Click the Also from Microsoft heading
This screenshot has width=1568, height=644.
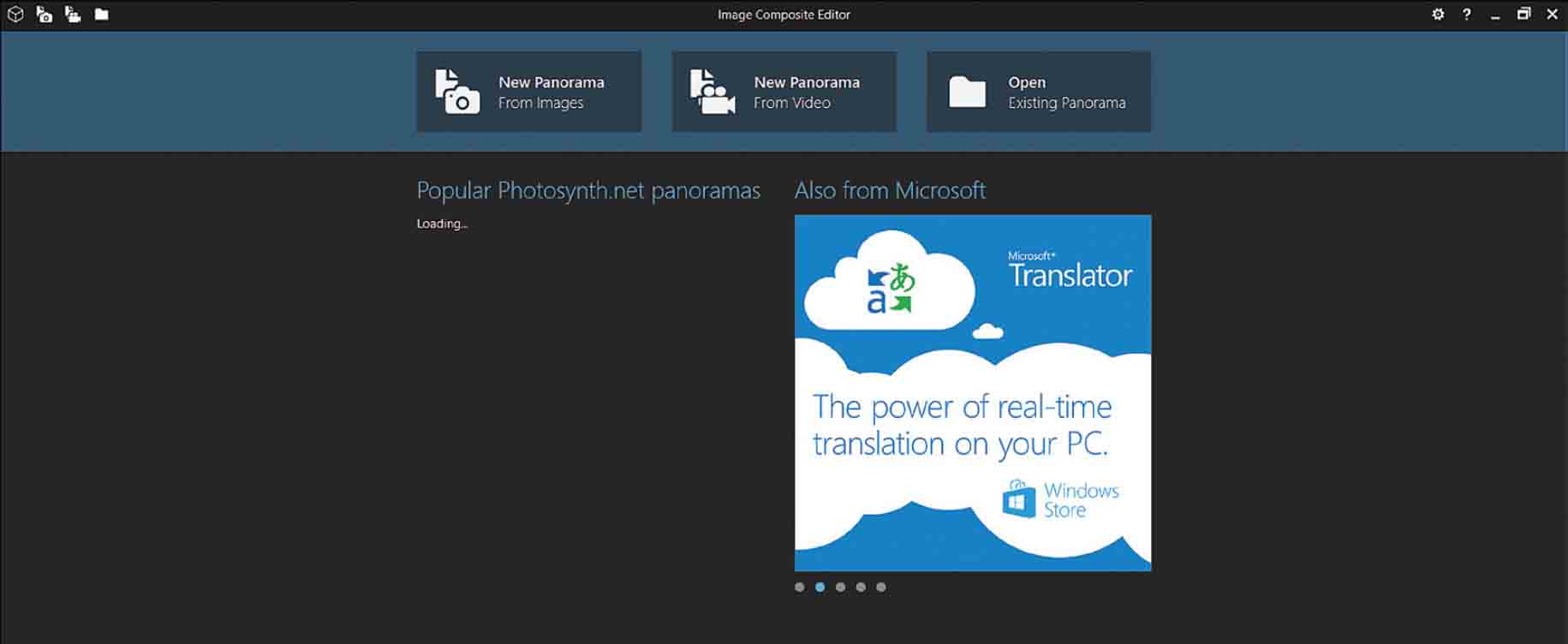[890, 190]
